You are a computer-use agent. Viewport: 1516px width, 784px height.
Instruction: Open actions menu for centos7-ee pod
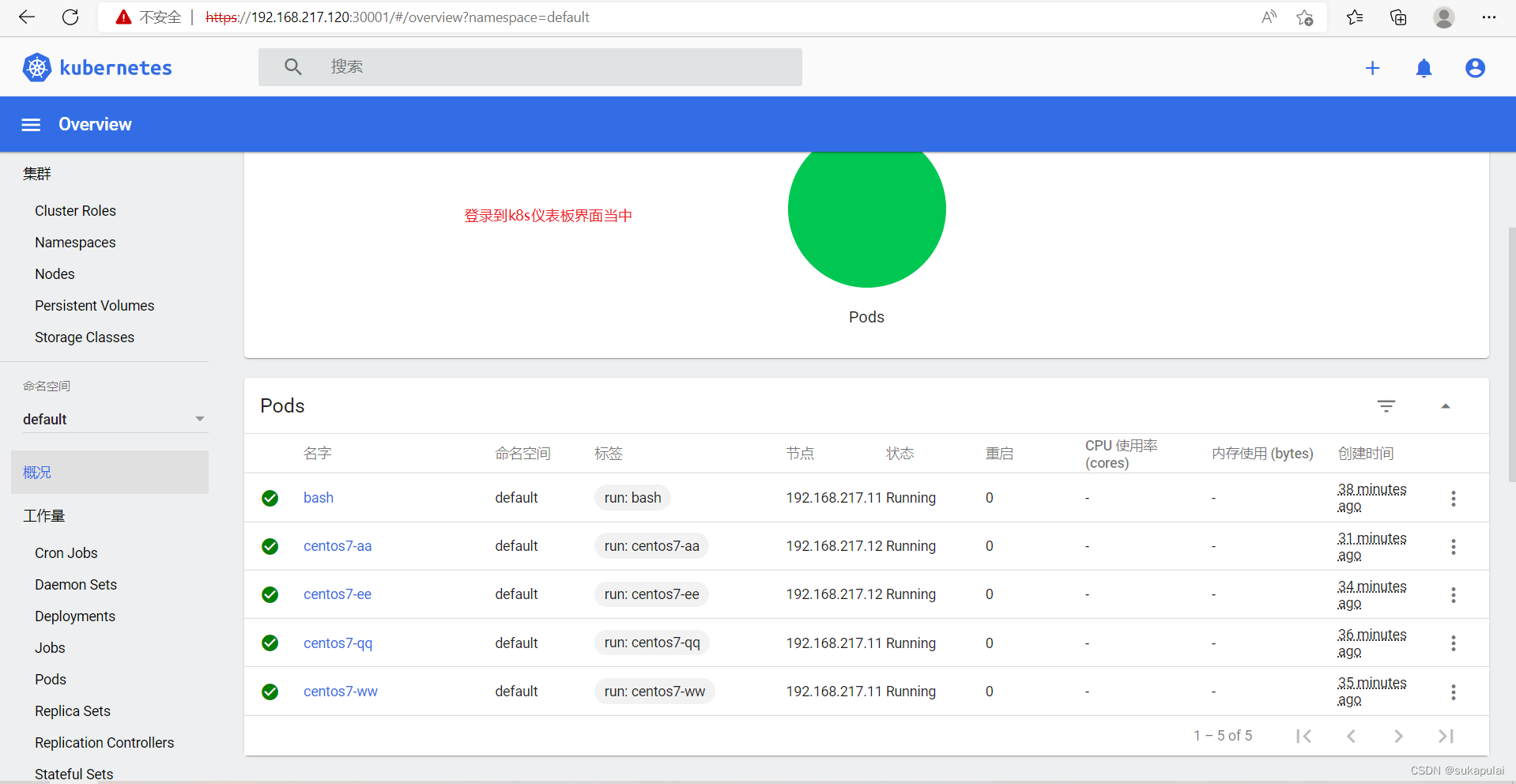click(1453, 594)
